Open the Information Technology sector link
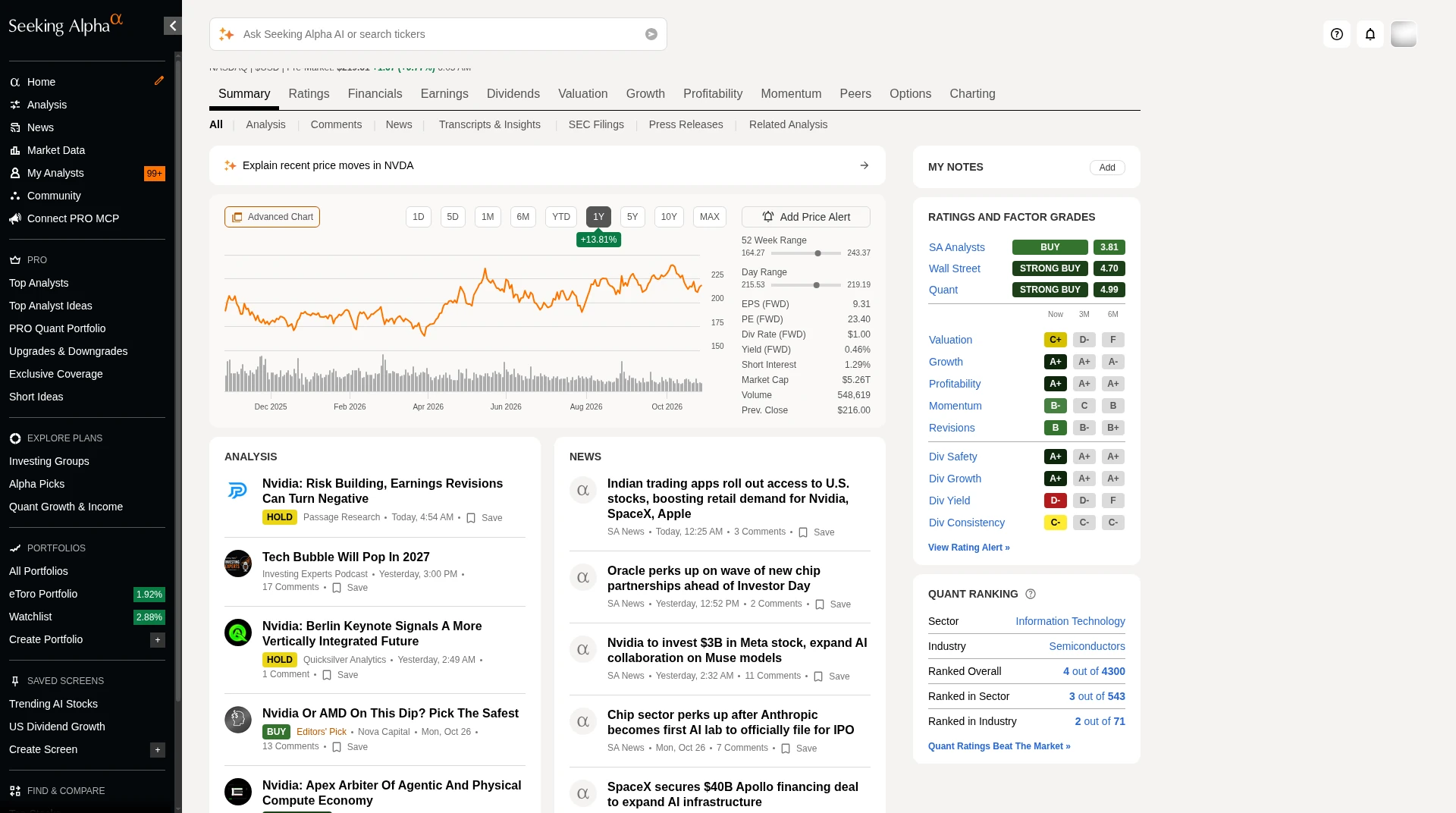The height and width of the screenshot is (813, 1456). pos(1071,621)
